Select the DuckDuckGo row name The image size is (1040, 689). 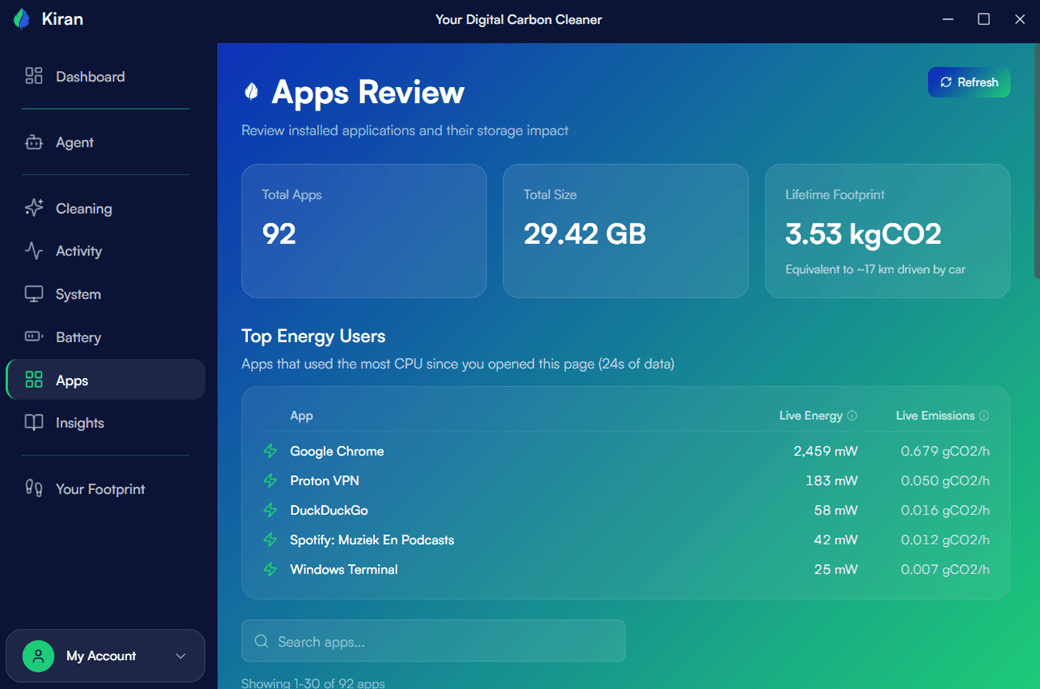click(x=329, y=510)
